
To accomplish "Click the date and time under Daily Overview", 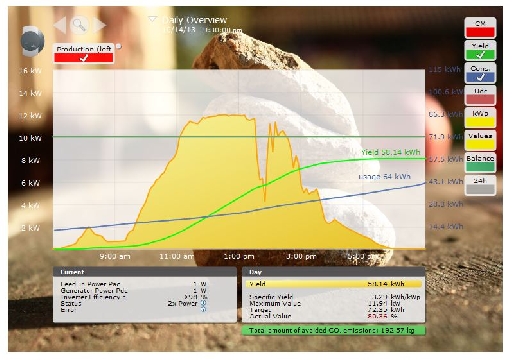I will (202, 30).
